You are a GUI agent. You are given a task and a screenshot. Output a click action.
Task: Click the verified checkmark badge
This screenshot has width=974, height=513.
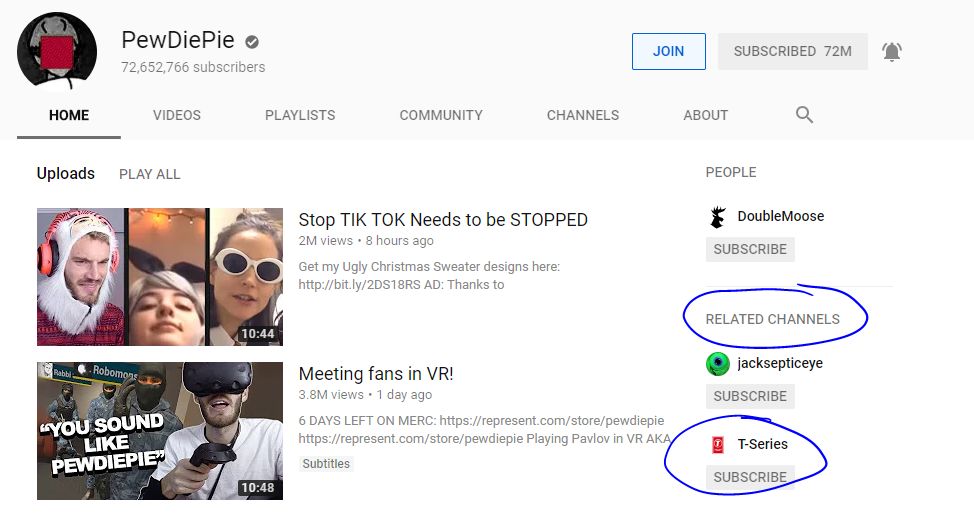point(253,42)
